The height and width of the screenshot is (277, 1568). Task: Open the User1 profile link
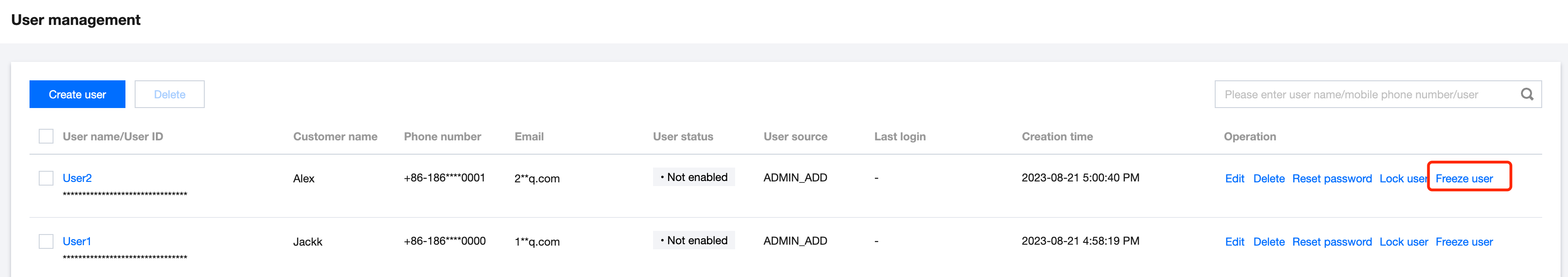pos(77,241)
